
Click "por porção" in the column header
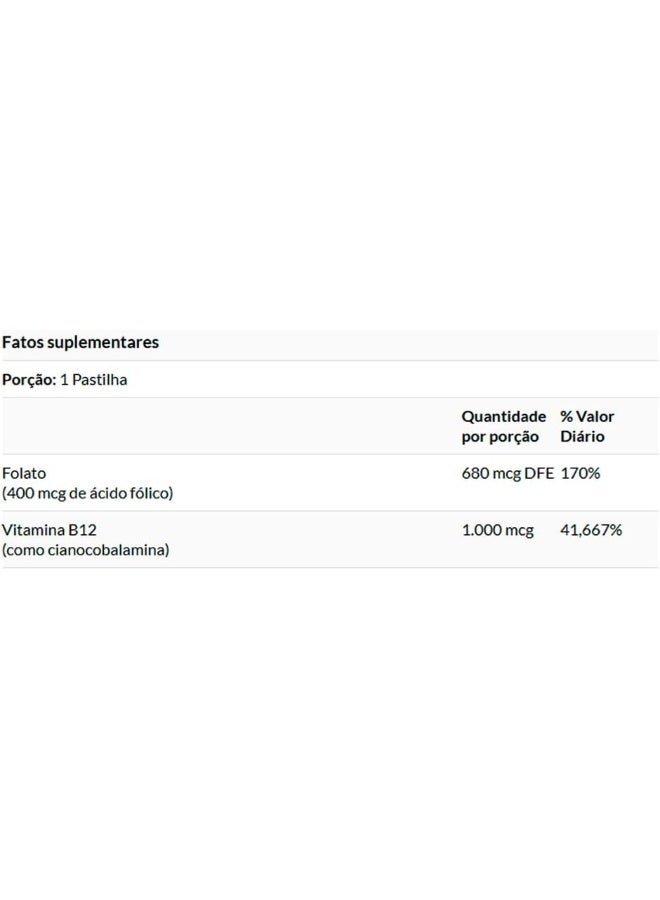click(500, 437)
